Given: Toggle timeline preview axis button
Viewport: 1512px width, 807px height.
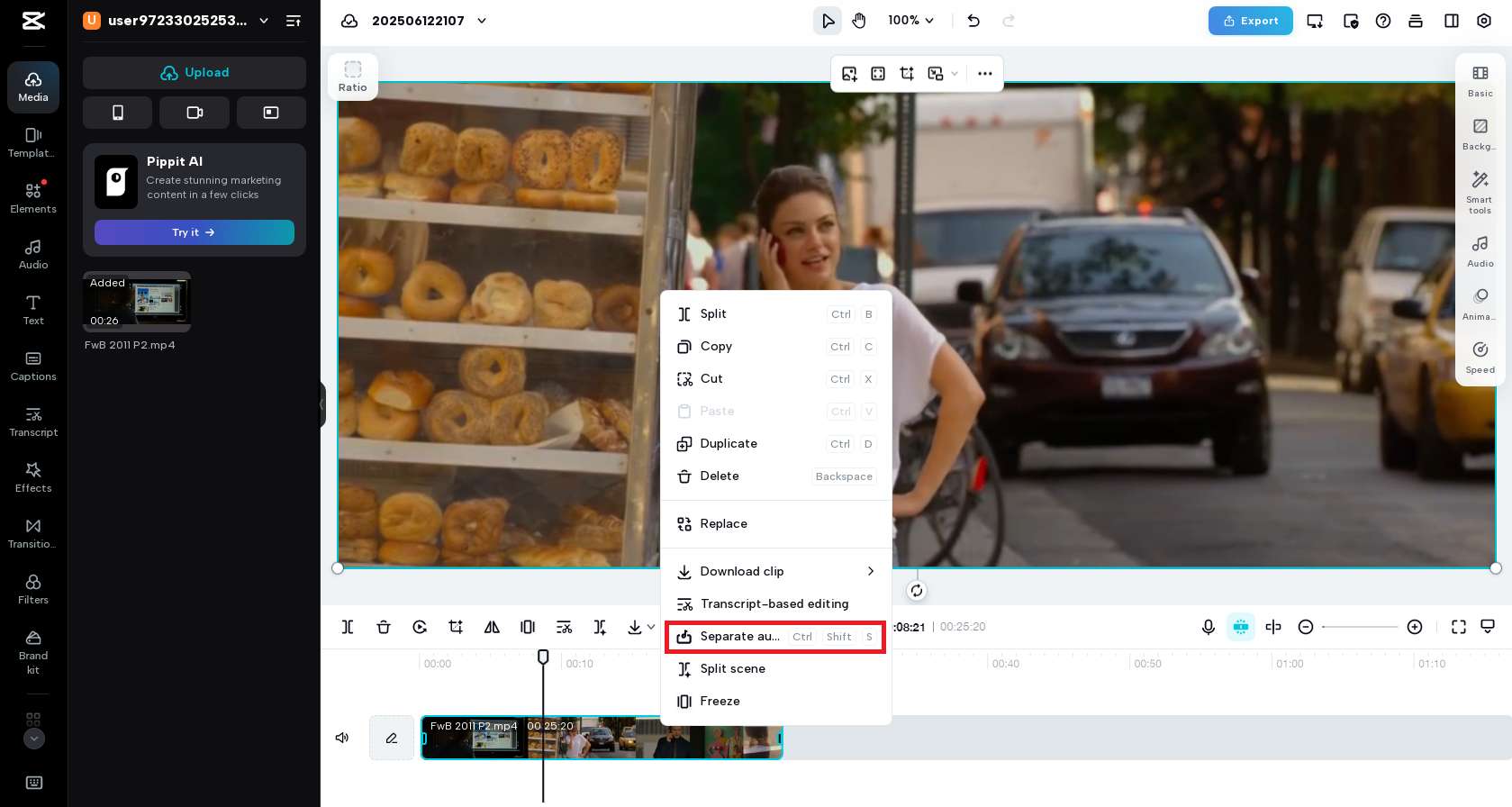Looking at the screenshot, I should coord(1273,627).
